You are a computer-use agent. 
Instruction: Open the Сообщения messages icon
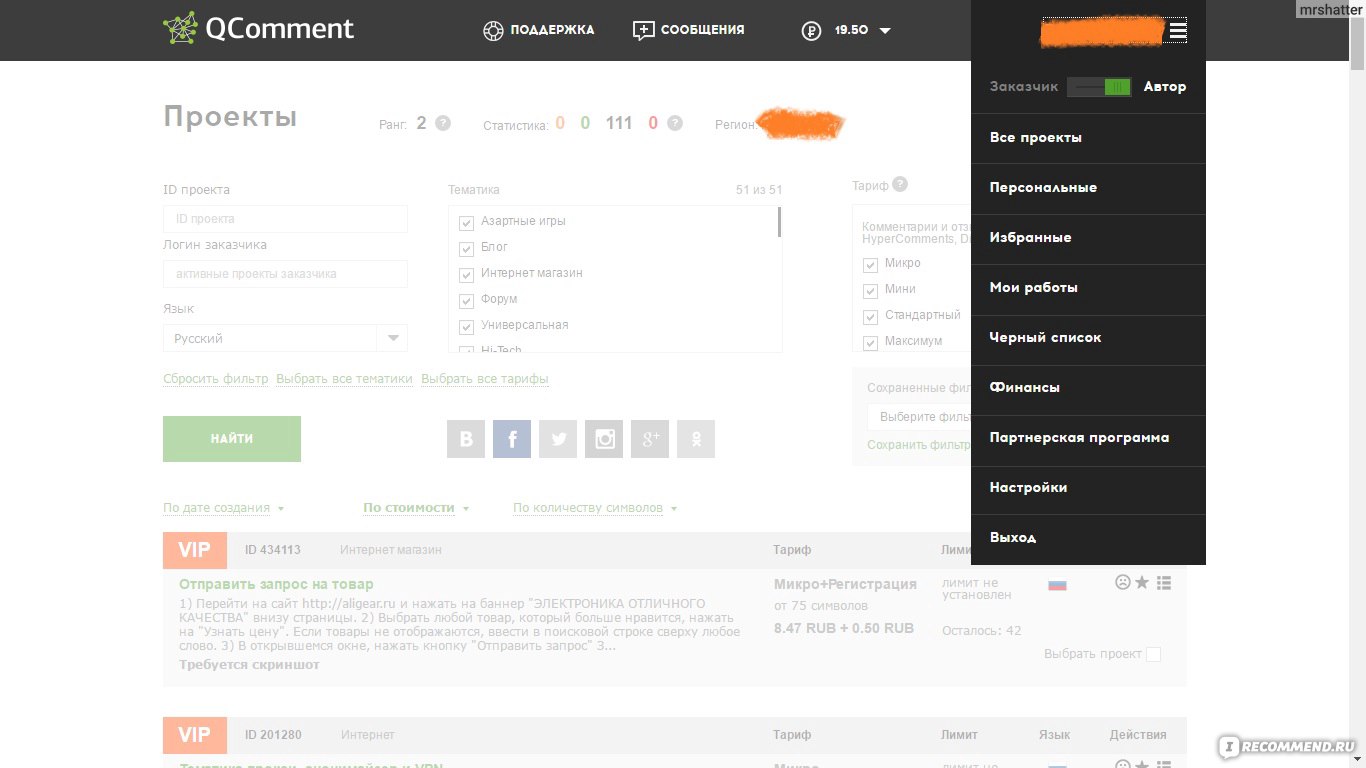643,31
